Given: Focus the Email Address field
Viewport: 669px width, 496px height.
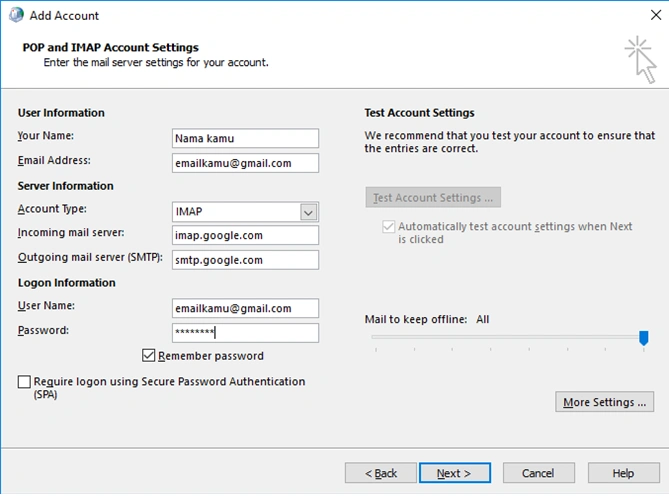Looking at the screenshot, I should 245,163.
